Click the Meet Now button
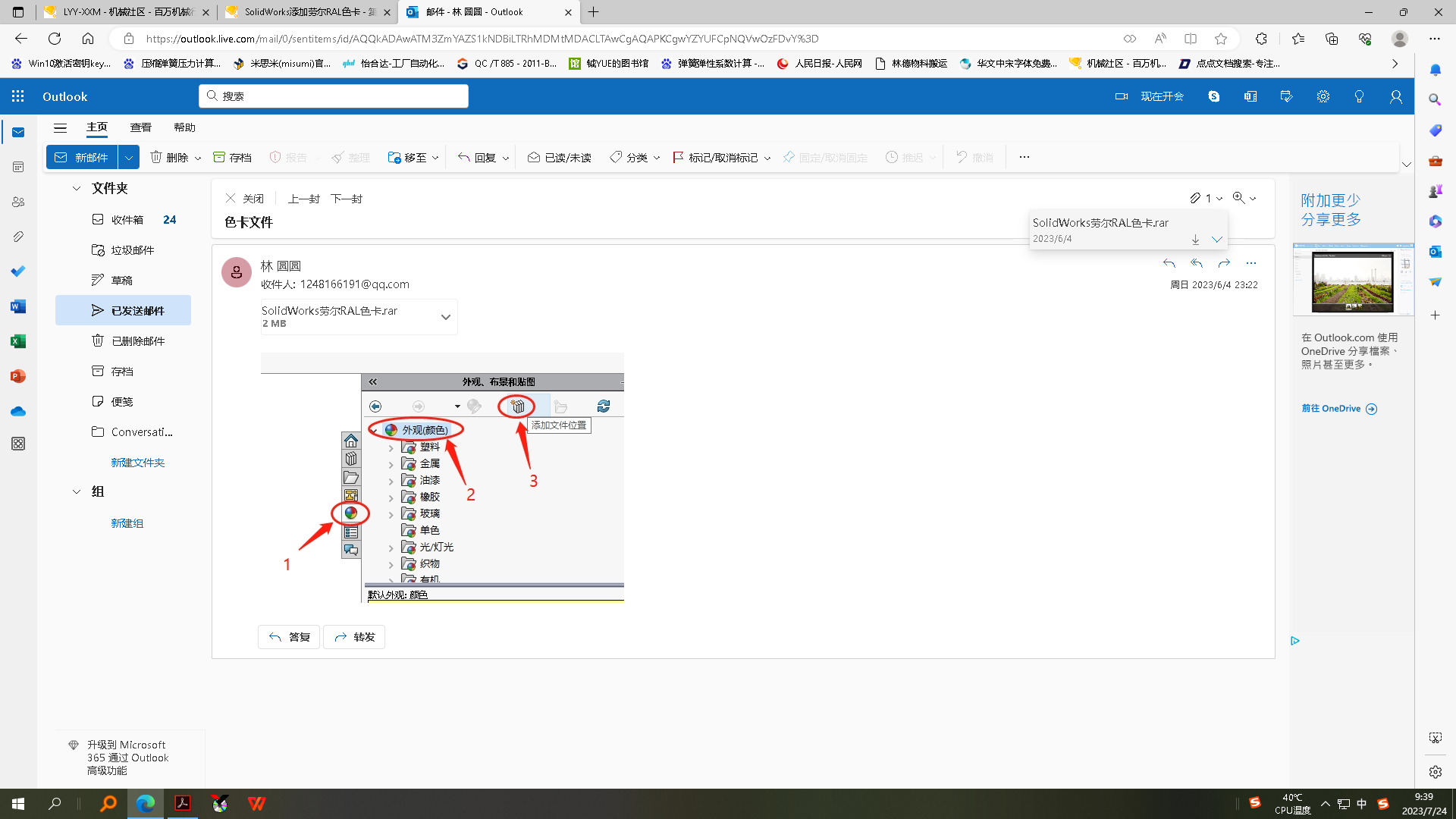 [x=1150, y=96]
